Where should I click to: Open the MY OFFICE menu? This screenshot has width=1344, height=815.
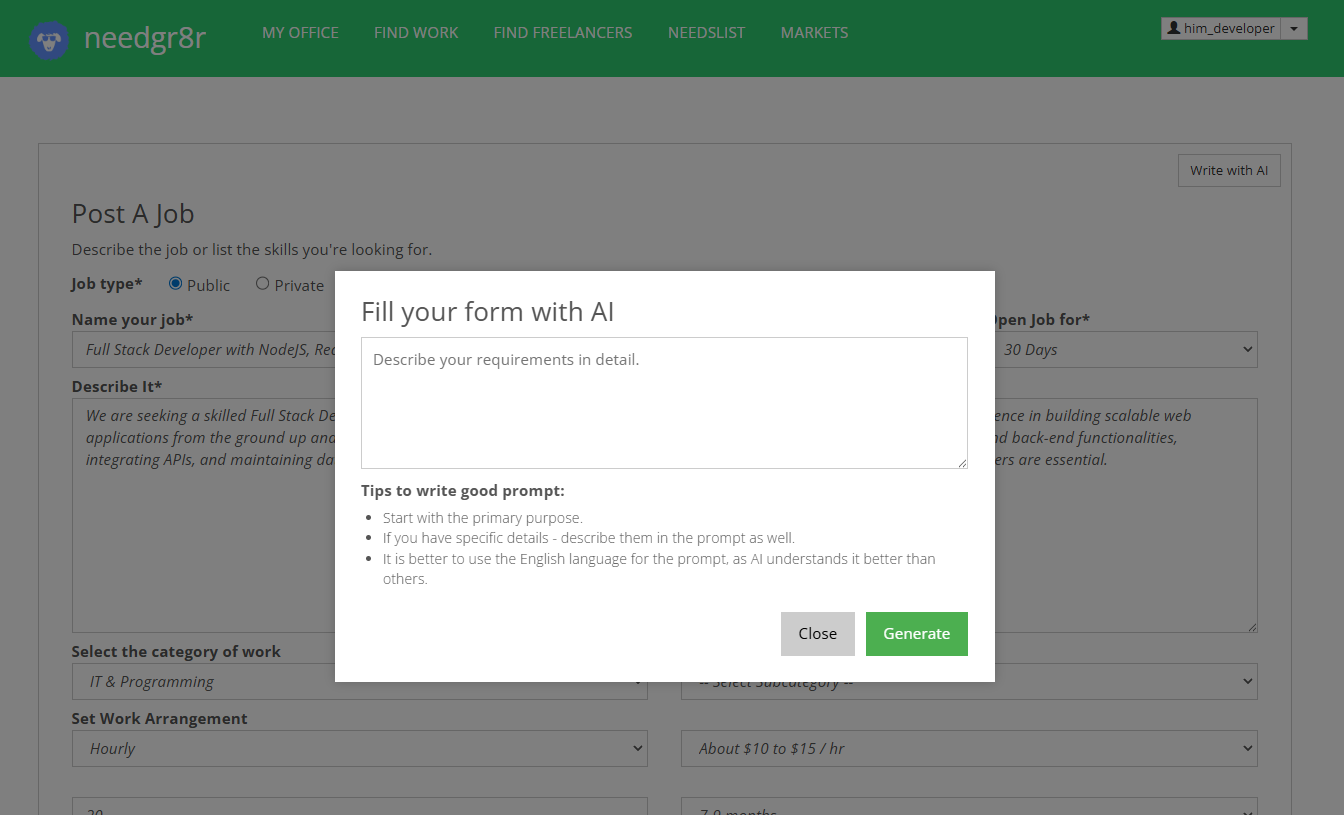300,32
